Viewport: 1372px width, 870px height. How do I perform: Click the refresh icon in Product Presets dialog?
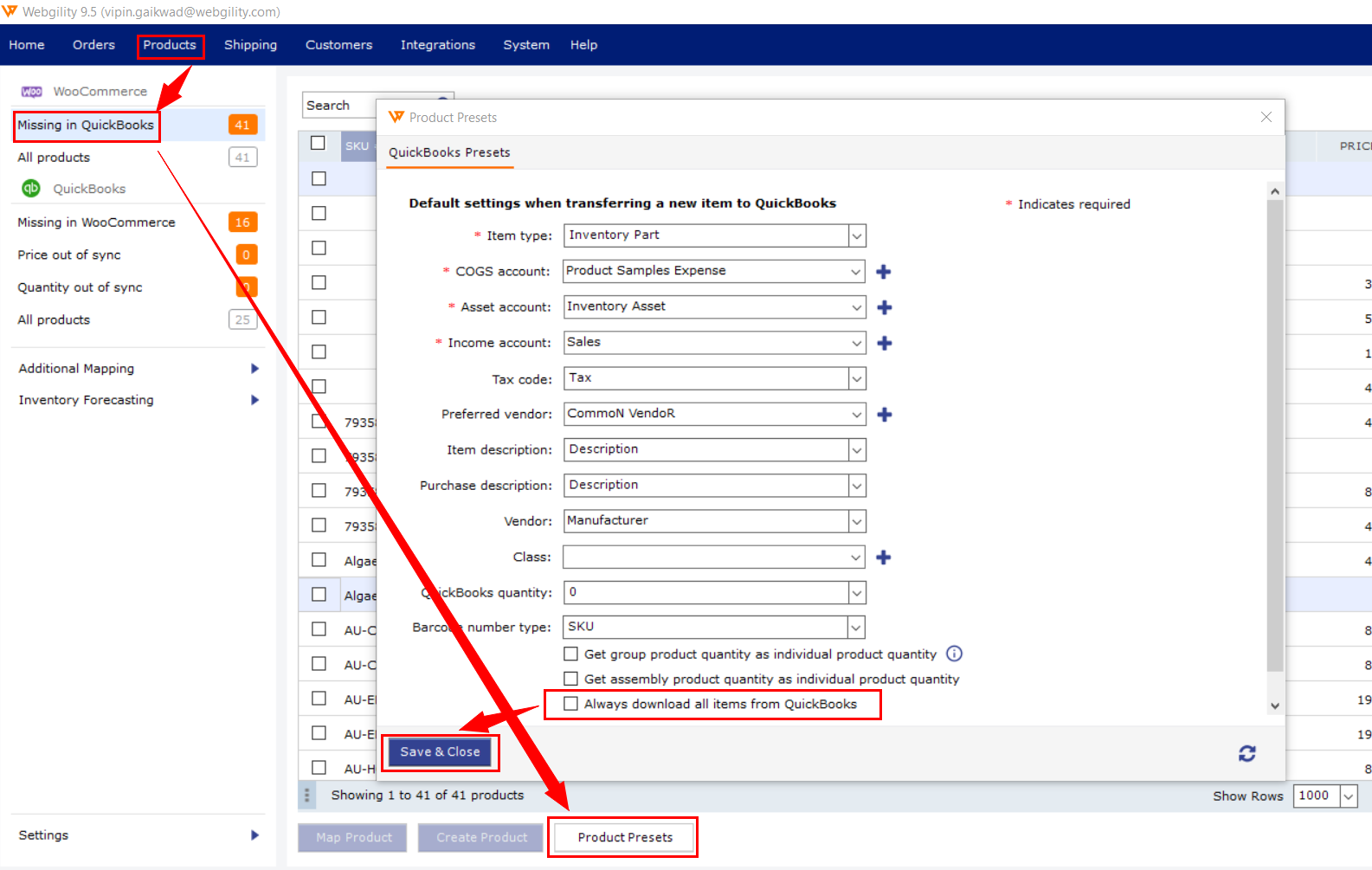click(x=1246, y=753)
